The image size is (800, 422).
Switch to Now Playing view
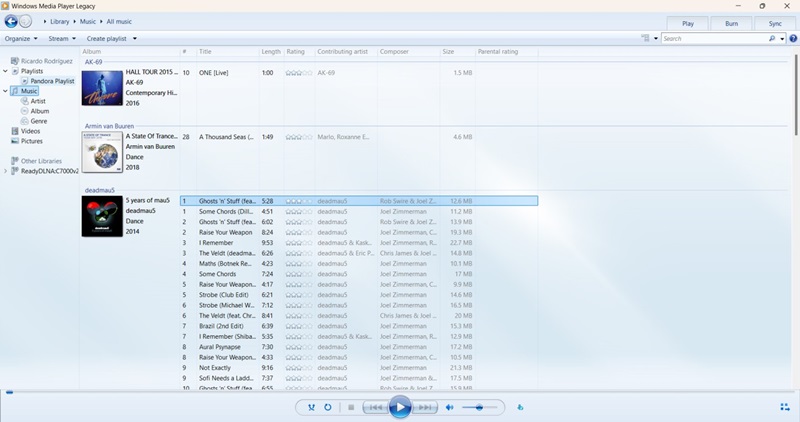[x=785, y=407]
